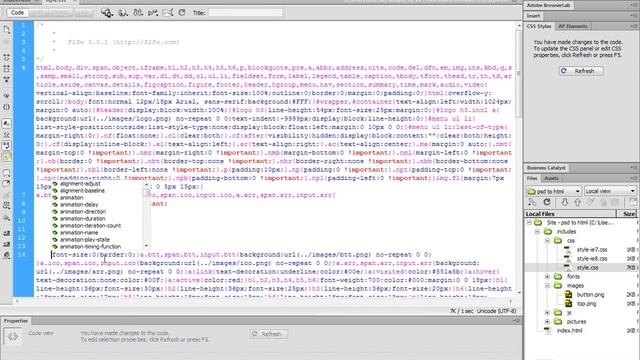The width and height of the screenshot is (640, 360).
Task: Toggle Highlight Invalid Code icon
Action: (x=7, y=134)
